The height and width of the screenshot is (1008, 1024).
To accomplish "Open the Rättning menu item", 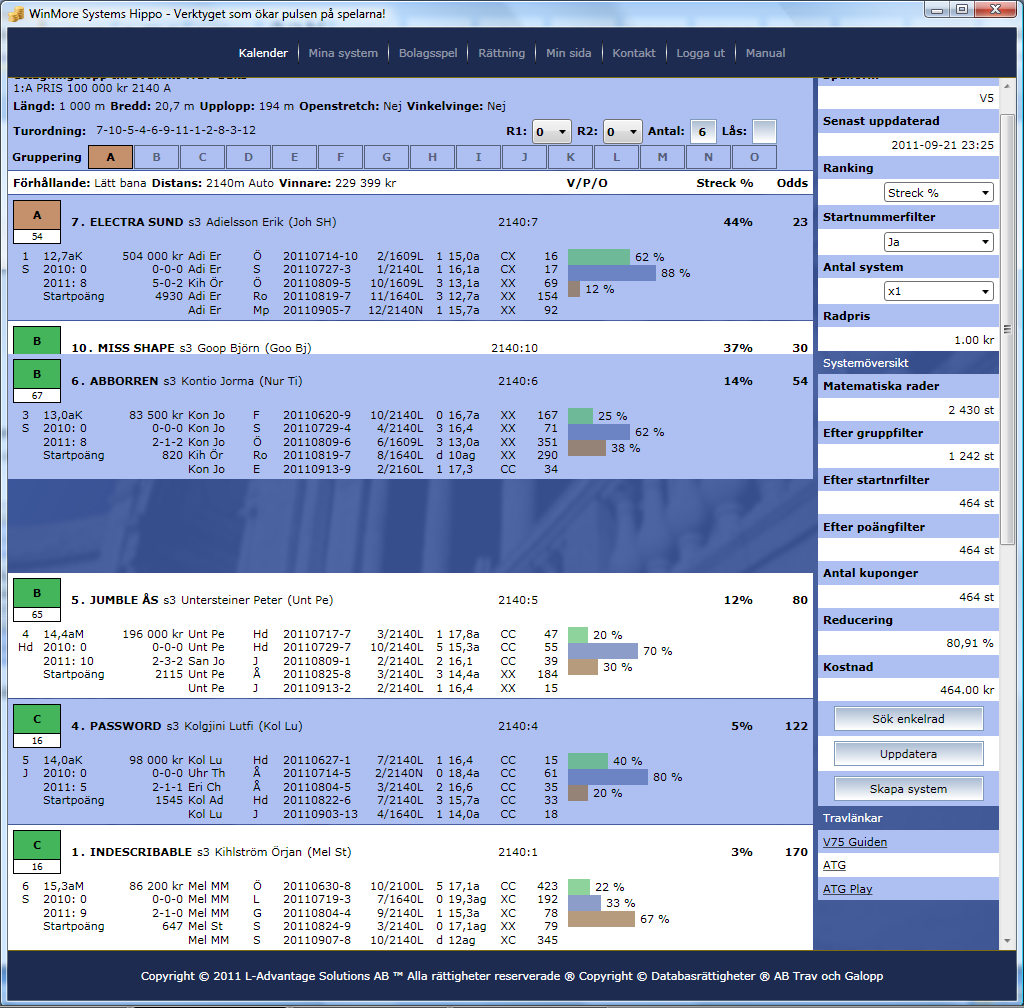I will coord(501,53).
